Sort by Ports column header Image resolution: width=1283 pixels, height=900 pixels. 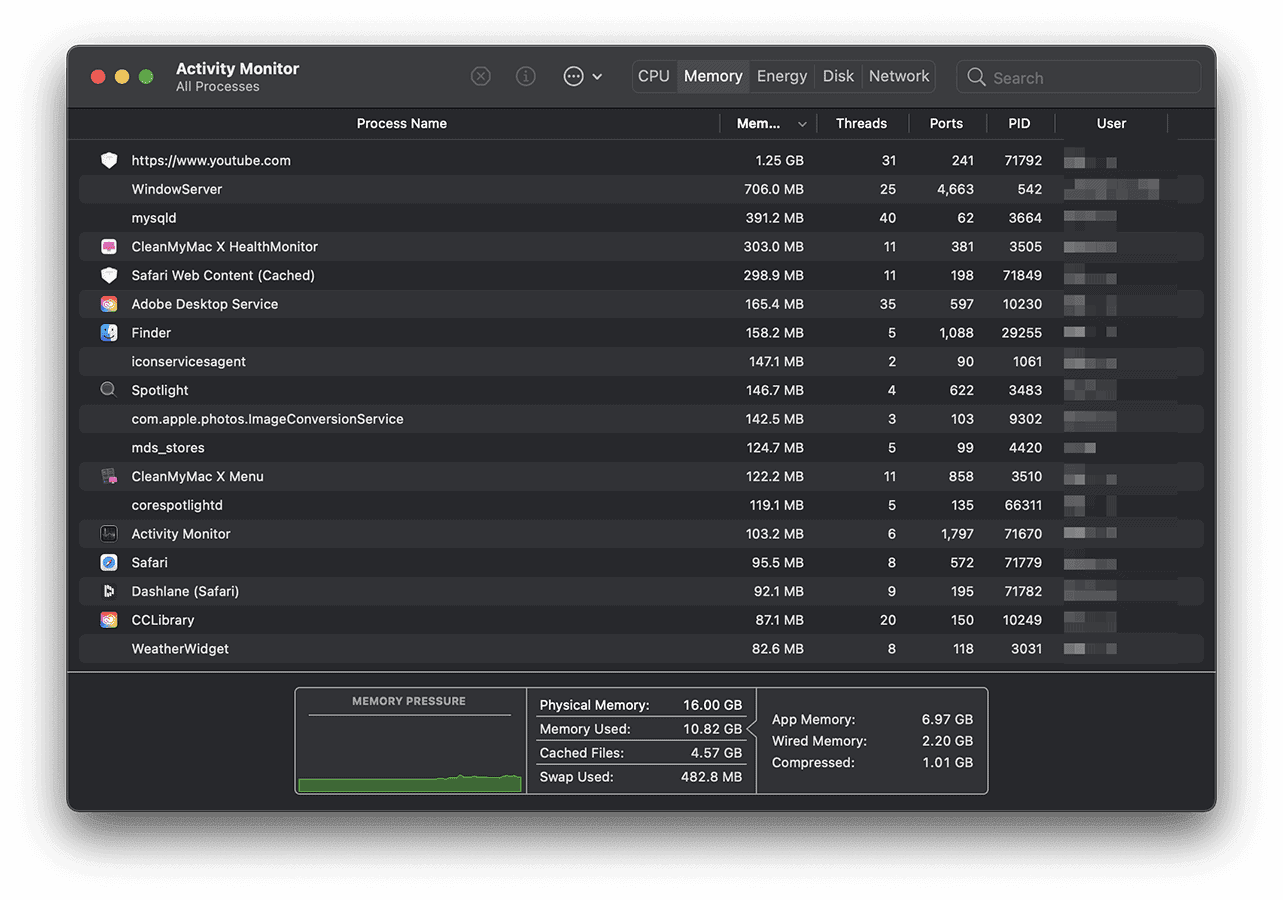pyautogui.click(x=946, y=124)
